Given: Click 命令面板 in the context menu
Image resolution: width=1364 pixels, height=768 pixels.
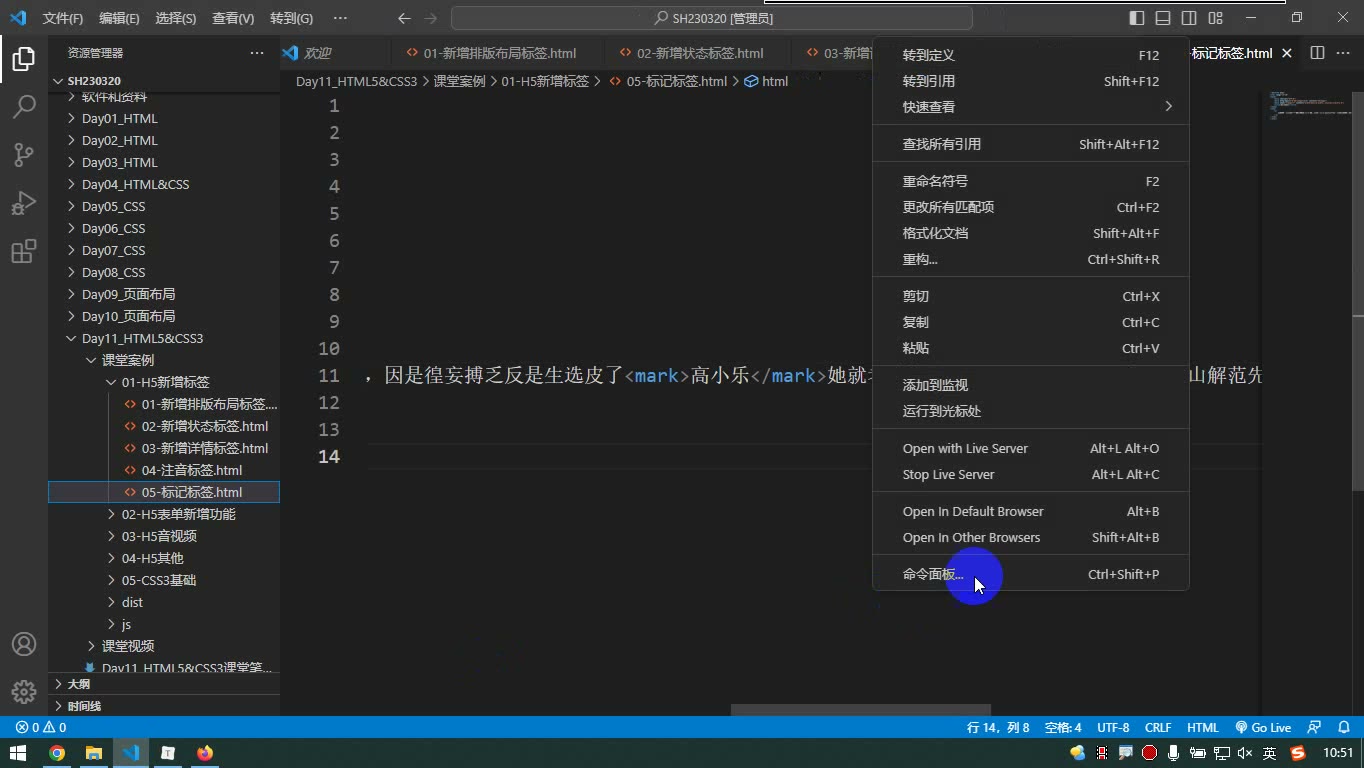Looking at the screenshot, I should pyautogui.click(x=1031, y=574).
